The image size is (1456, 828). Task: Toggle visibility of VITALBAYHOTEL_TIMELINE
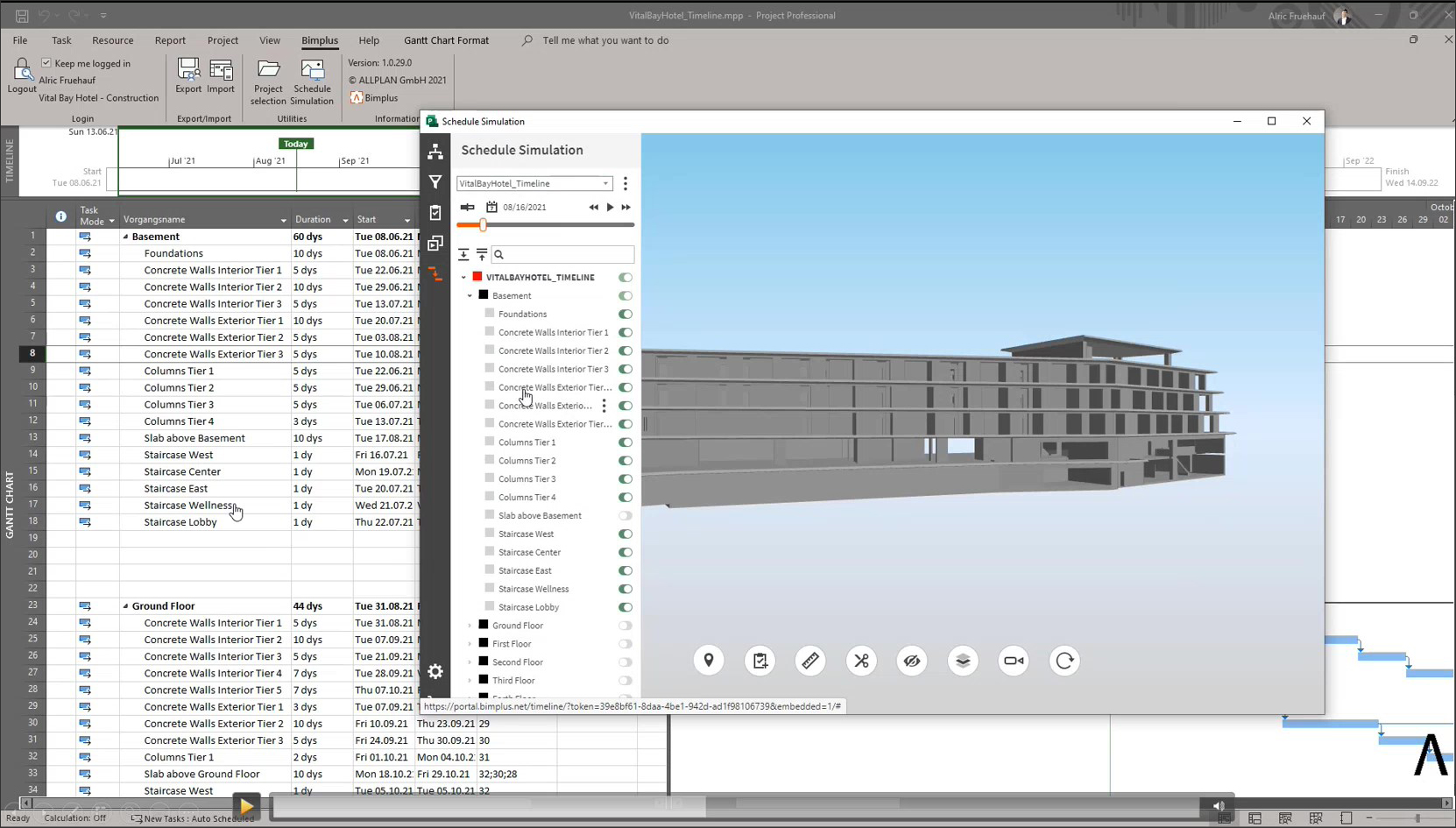626,278
